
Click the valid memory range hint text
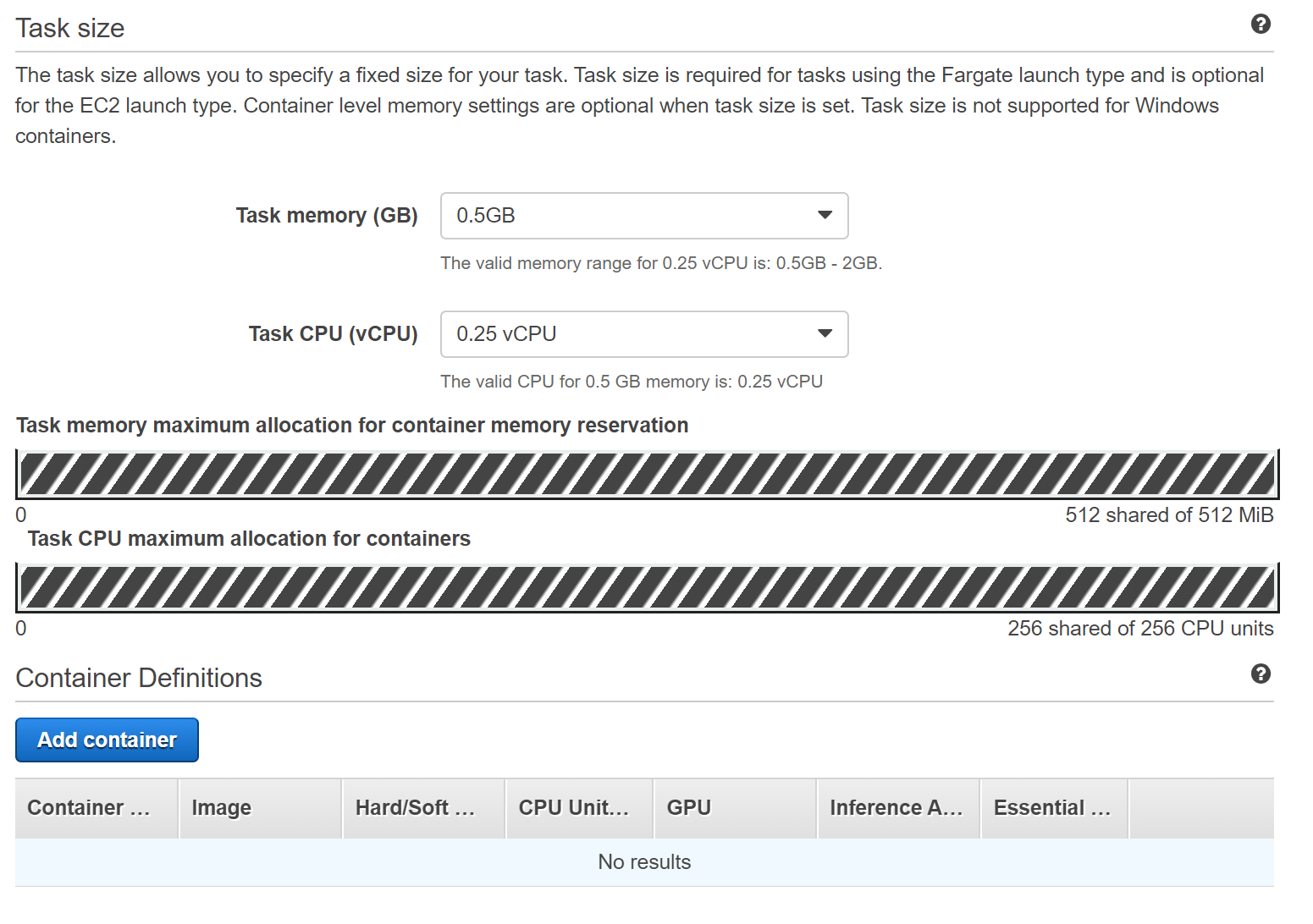coord(660,263)
